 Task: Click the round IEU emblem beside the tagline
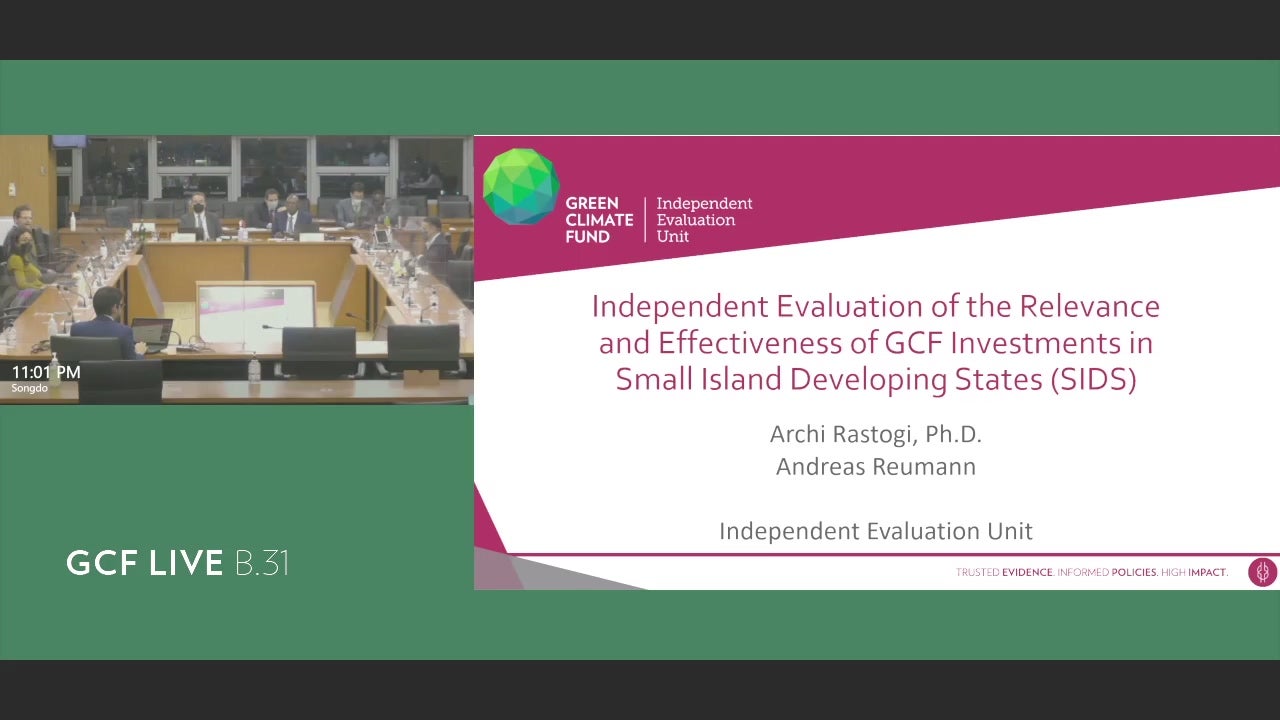(x=1262, y=572)
